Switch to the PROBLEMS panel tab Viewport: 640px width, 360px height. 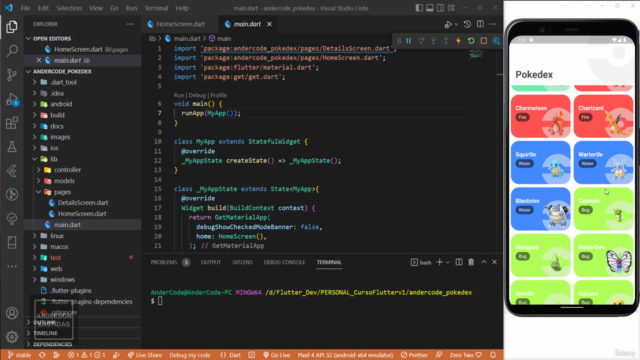164,262
